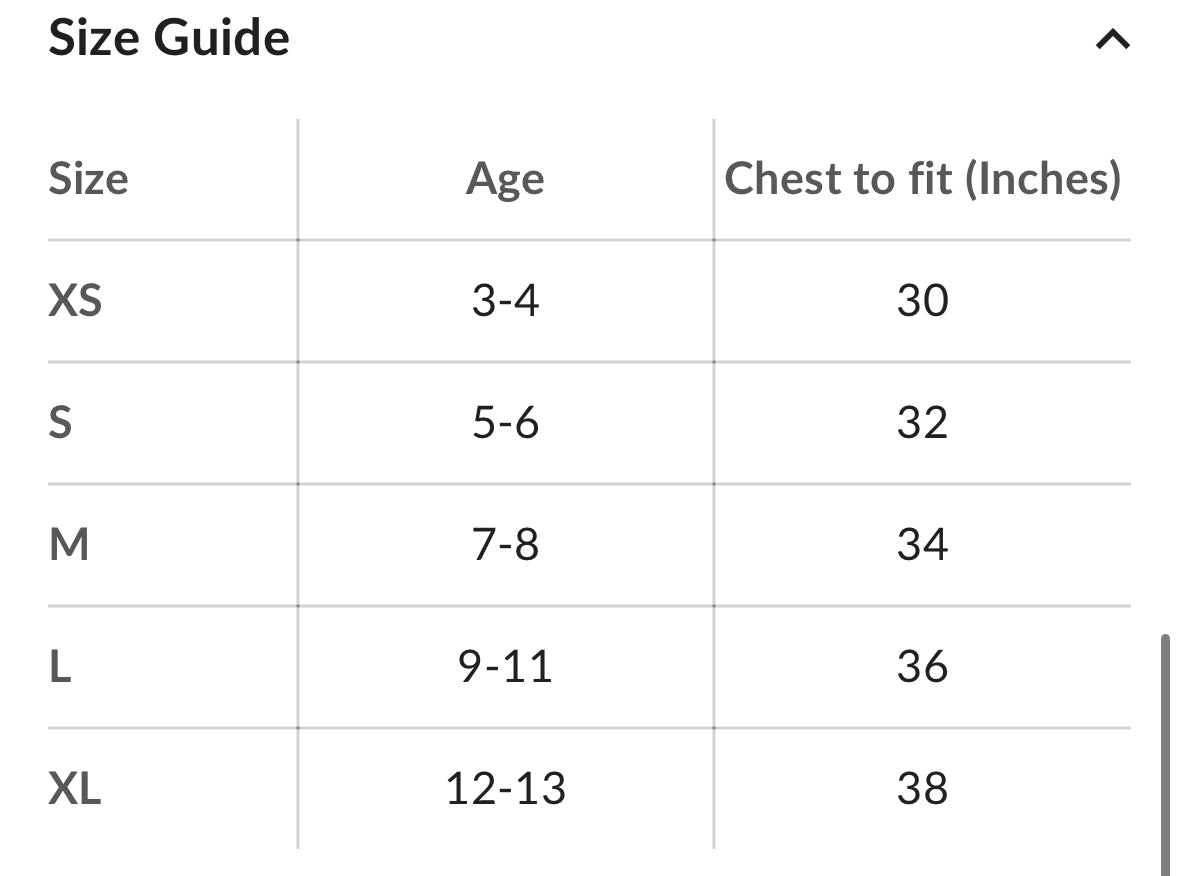Click the chest value 30
1179x876 pixels.
[923, 301]
